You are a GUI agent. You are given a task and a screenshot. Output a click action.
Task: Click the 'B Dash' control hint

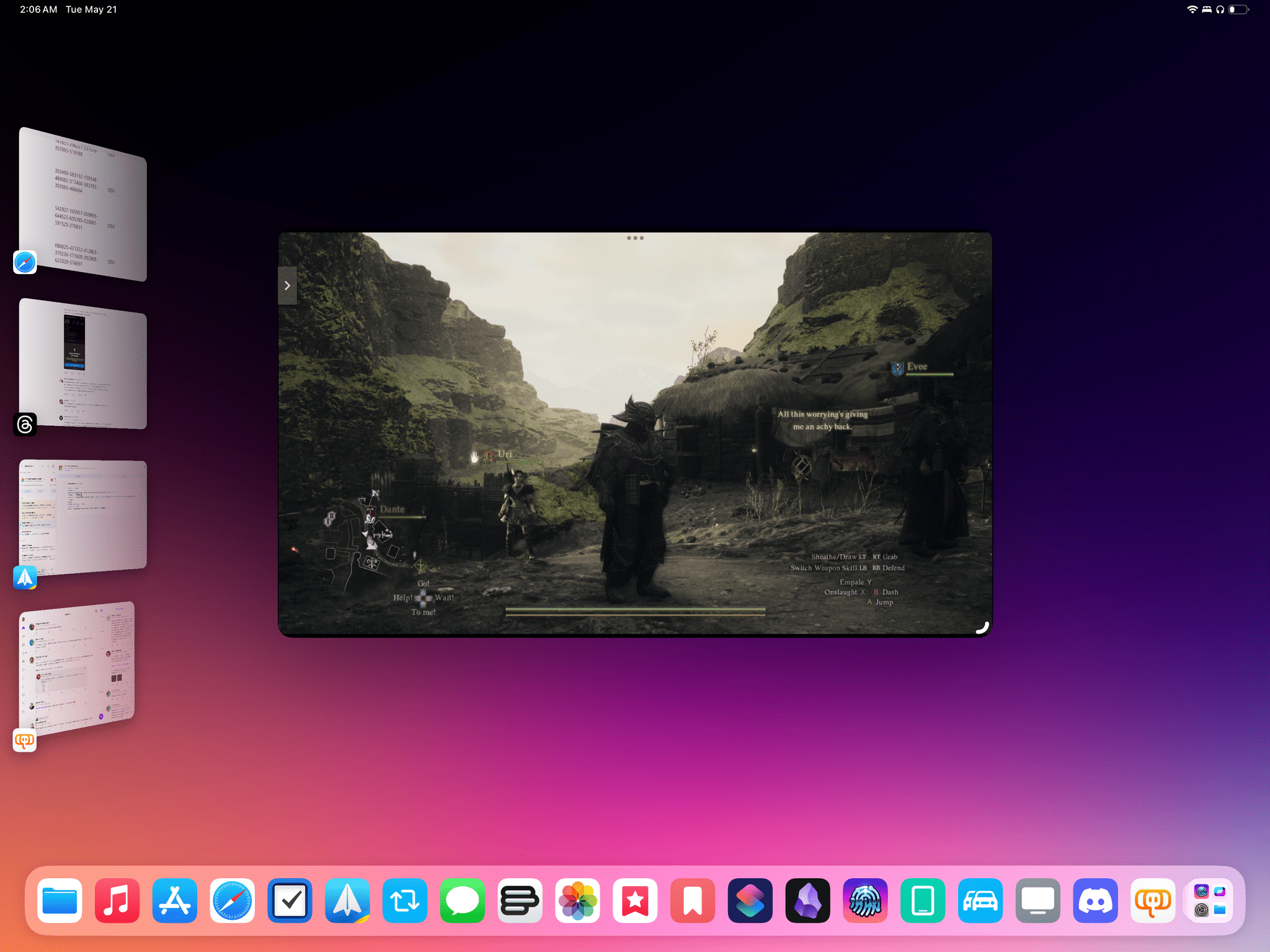coord(886,592)
